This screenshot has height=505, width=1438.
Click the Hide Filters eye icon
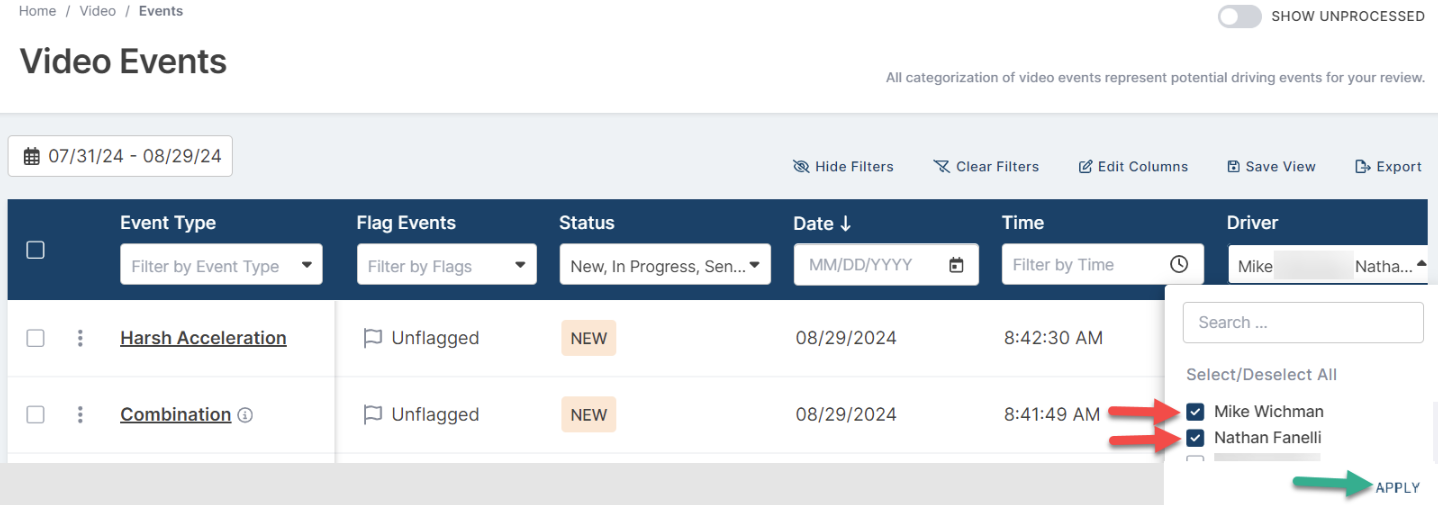(x=801, y=167)
